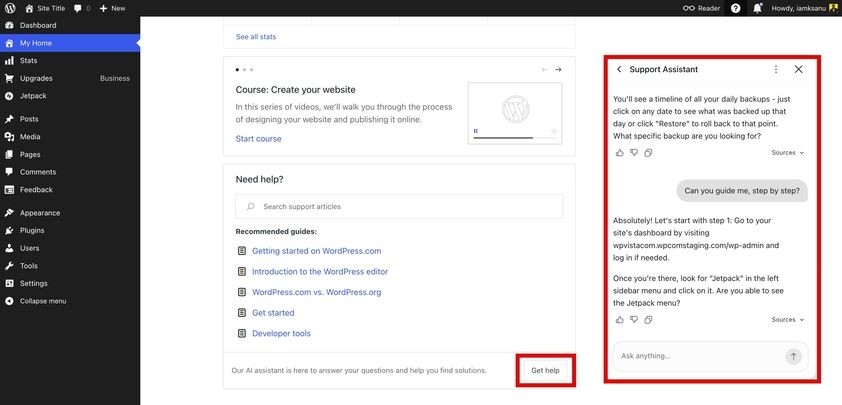Click the See all stats link
The image size is (842, 405).
(x=256, y=37)
